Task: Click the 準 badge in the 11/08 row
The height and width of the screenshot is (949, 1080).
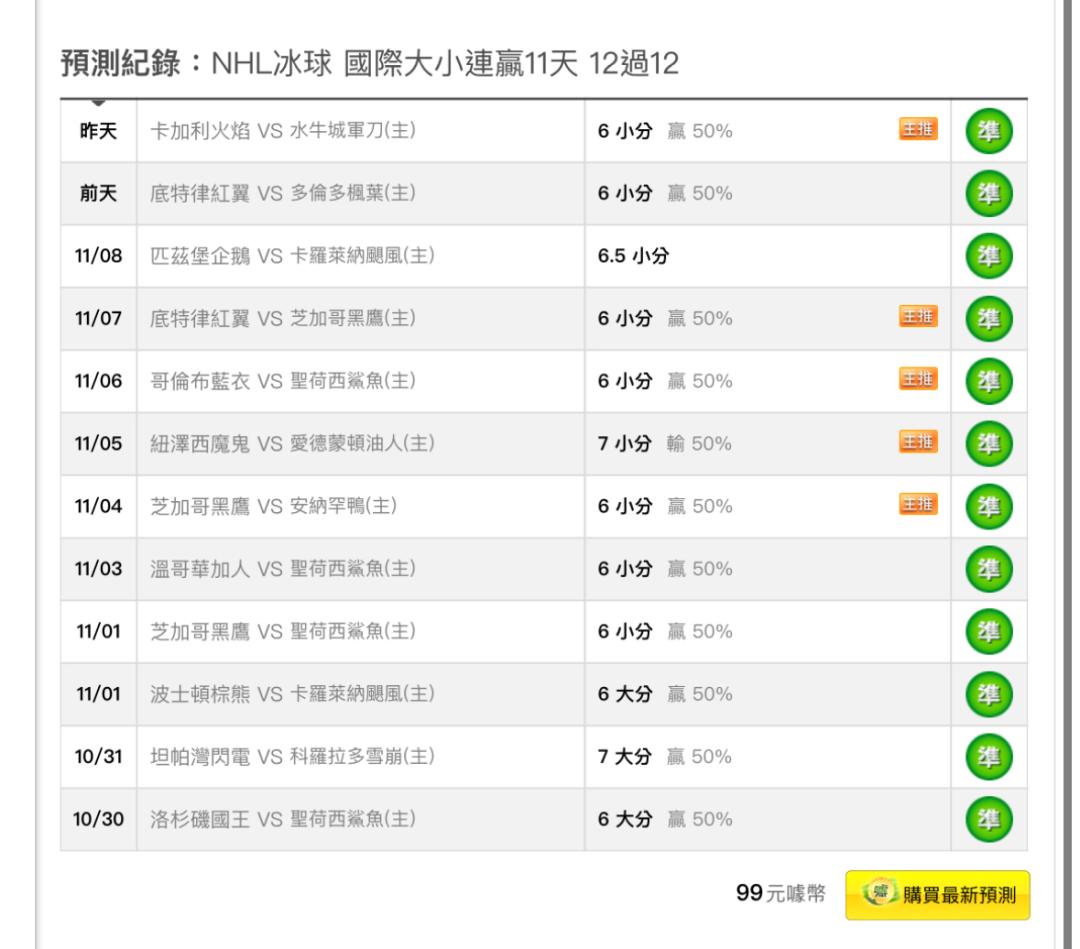Action: [x=988, y=256]
